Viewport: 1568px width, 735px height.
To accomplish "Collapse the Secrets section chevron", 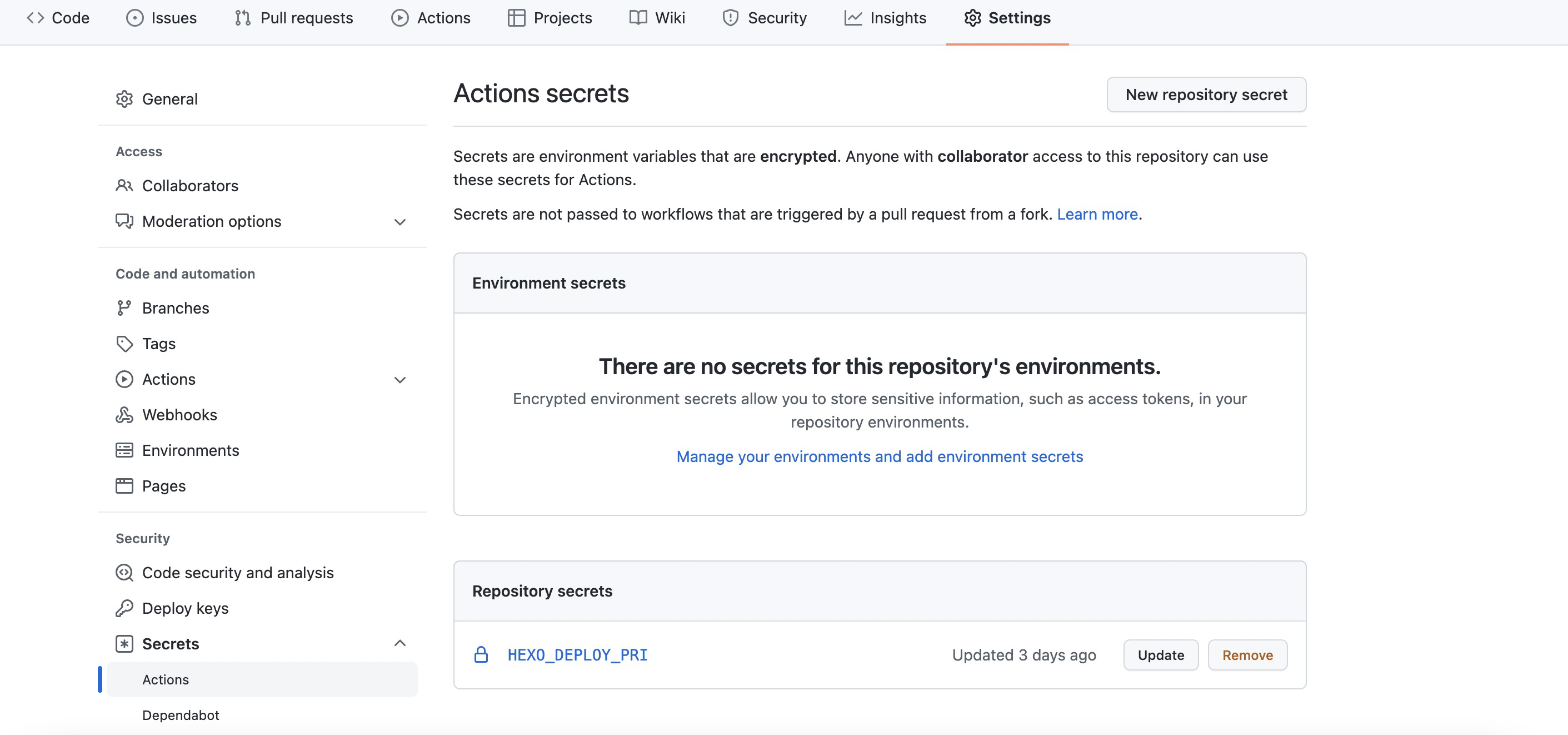I will pyautogui.click(x=400, y=643).
